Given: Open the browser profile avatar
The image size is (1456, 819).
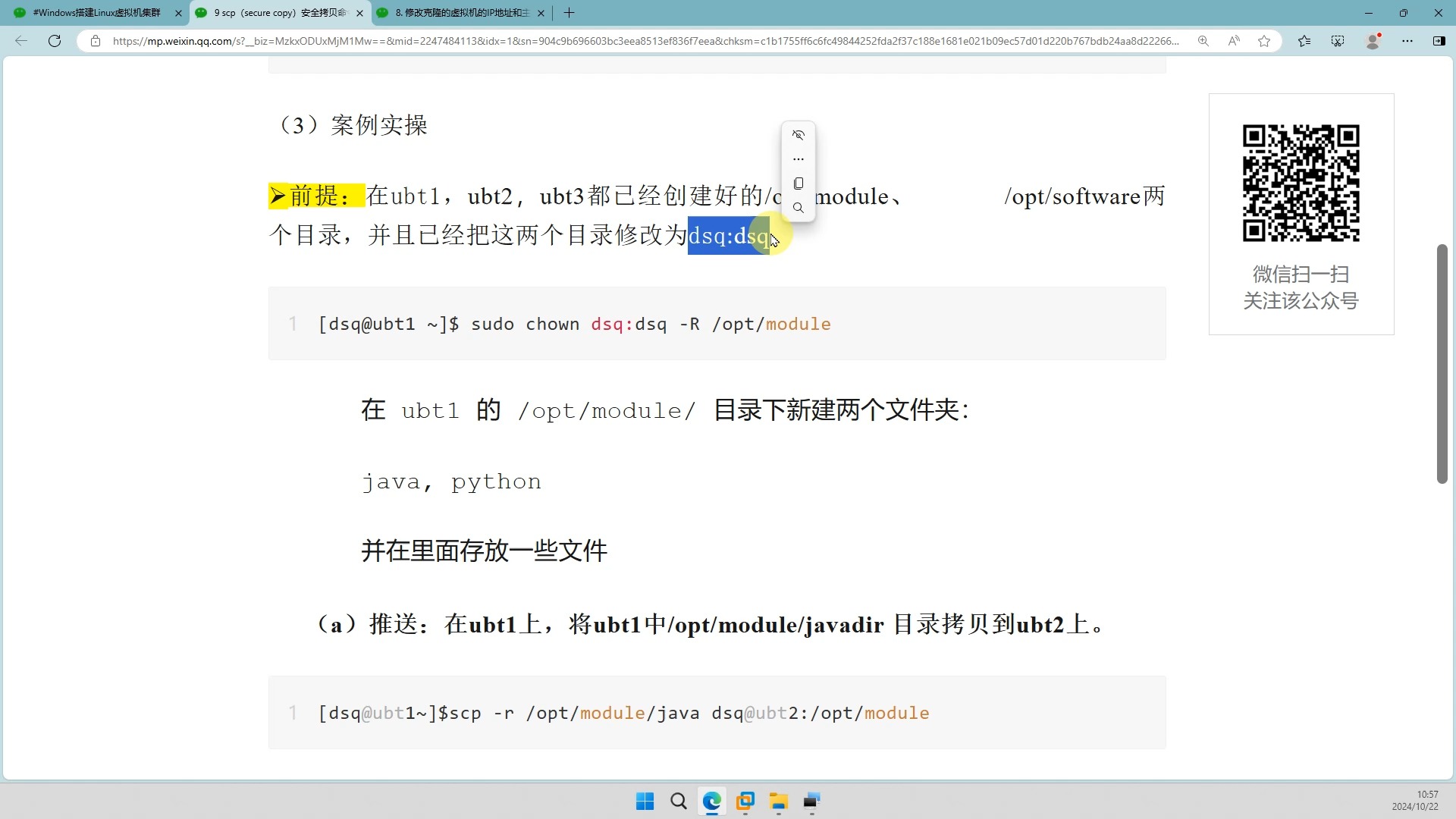Looking at the screenshot, I should click(1373, 41).
